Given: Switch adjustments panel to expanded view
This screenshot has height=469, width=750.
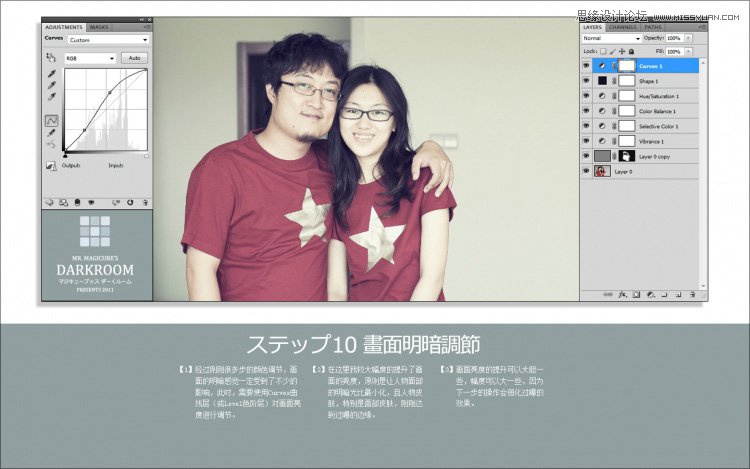Looking at the screenshot, I should (x=63, y=203).
